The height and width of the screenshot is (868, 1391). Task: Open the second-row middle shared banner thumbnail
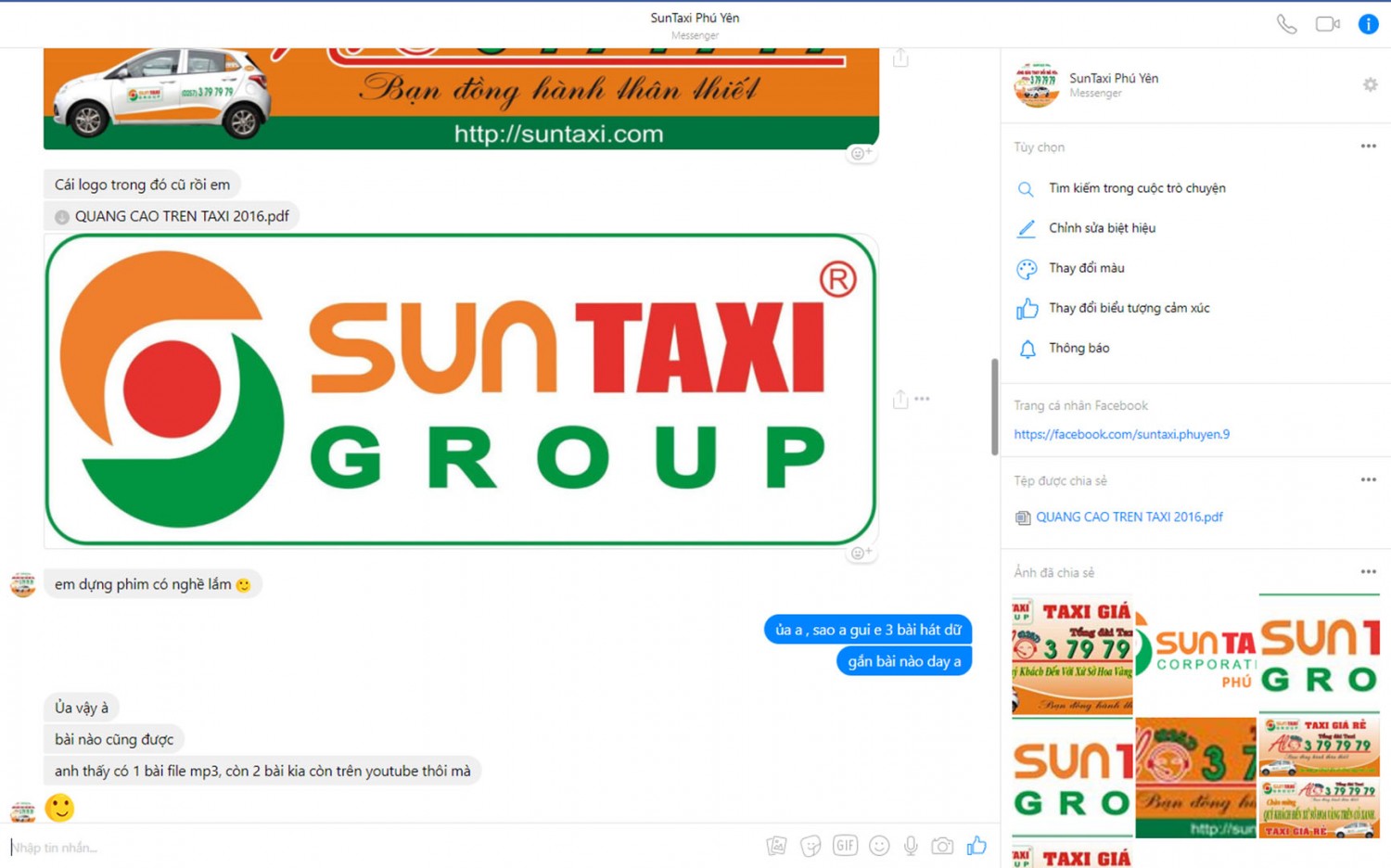click(x=1195, y=777)
